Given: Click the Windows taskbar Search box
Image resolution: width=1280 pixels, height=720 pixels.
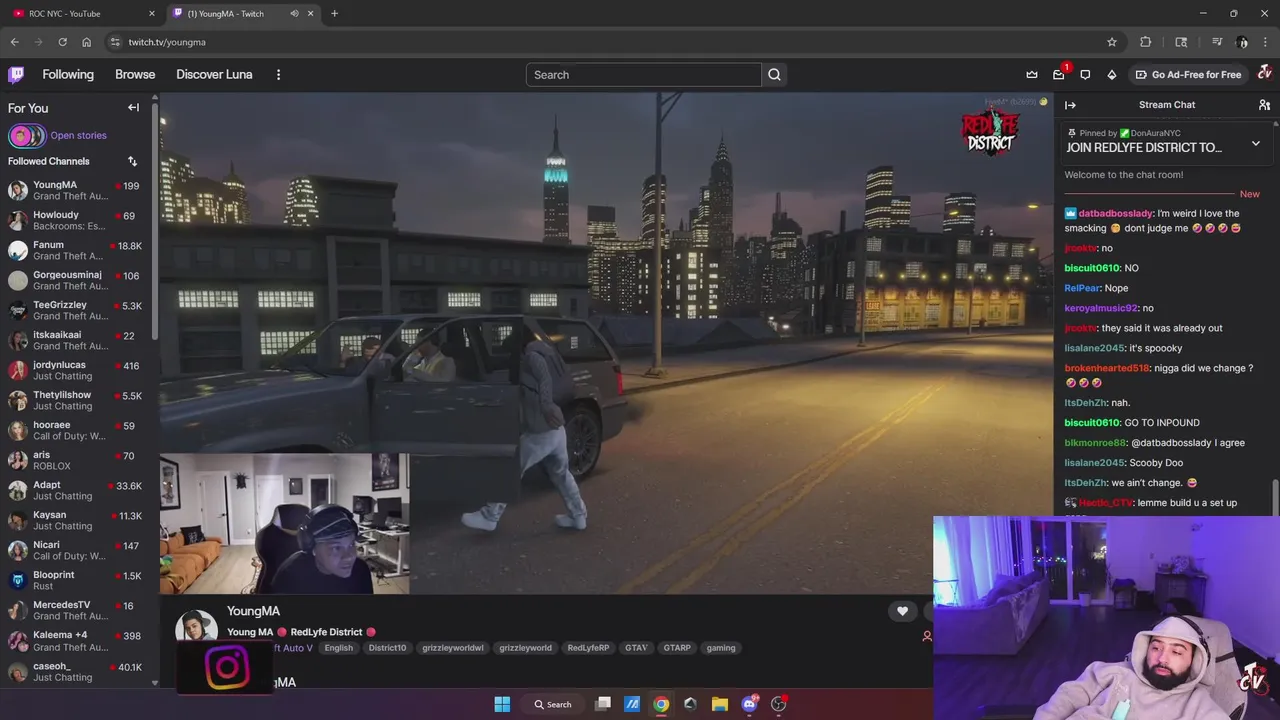Looking at the screenshot, I should point(553,704).
